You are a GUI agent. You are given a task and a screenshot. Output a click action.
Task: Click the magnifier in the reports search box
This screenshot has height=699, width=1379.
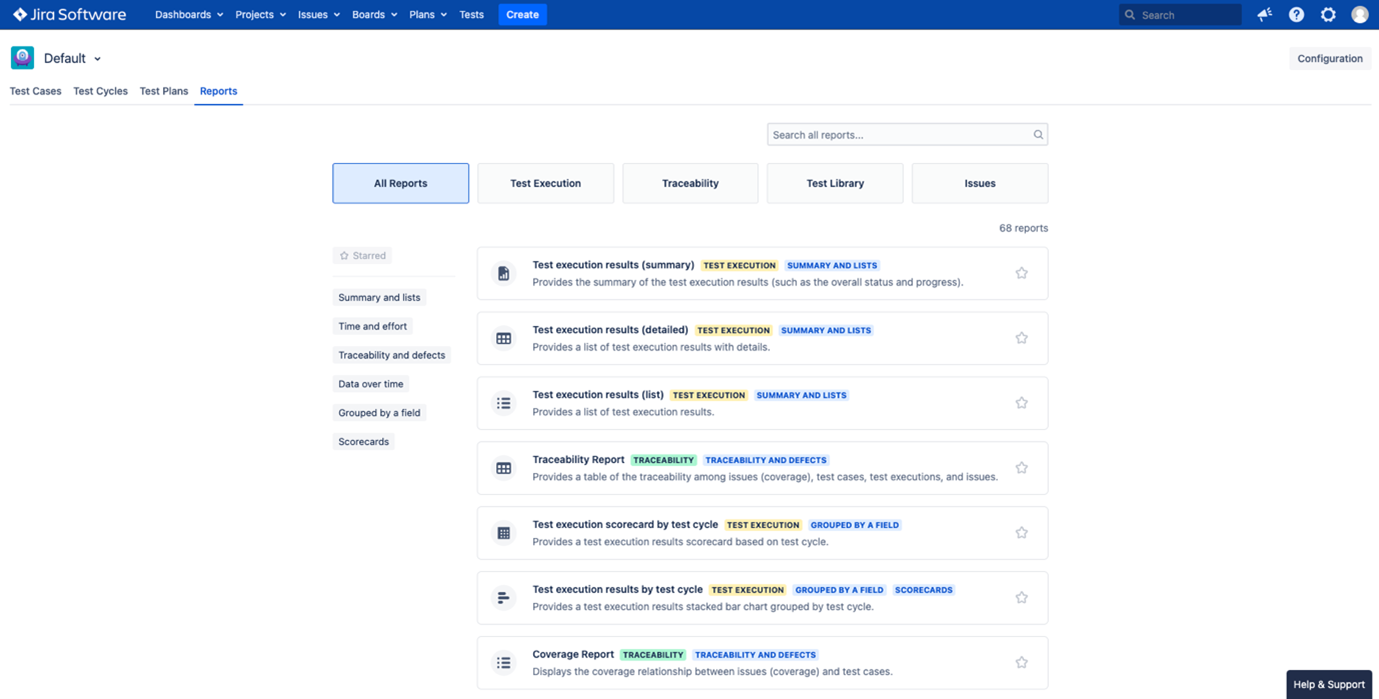click(x=1037, y=133)
